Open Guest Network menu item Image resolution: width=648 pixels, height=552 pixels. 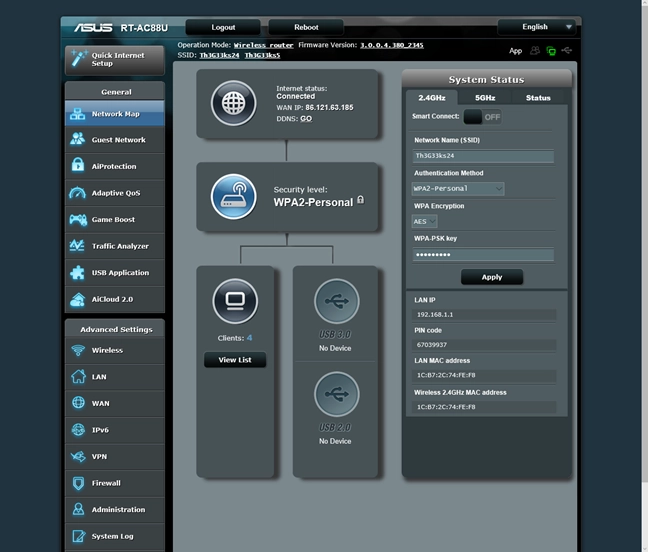tap(115, 140)
